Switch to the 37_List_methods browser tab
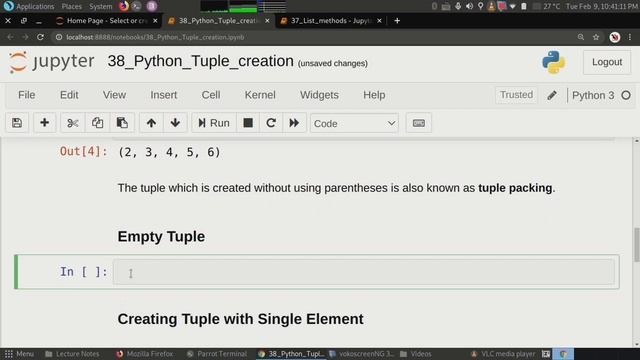 (x=330, y=20)
